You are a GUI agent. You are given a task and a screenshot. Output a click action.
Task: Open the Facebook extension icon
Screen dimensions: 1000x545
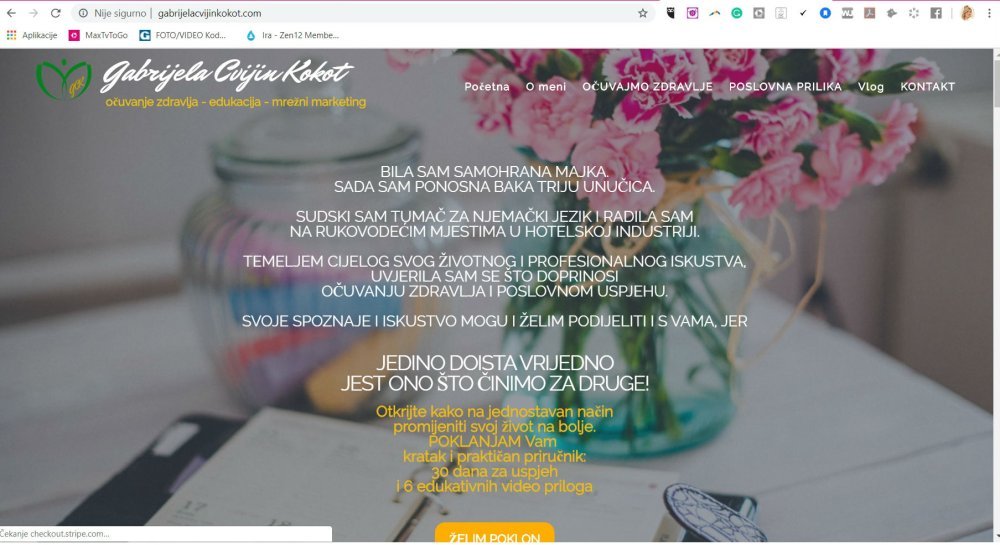click(x=936, y=13)
